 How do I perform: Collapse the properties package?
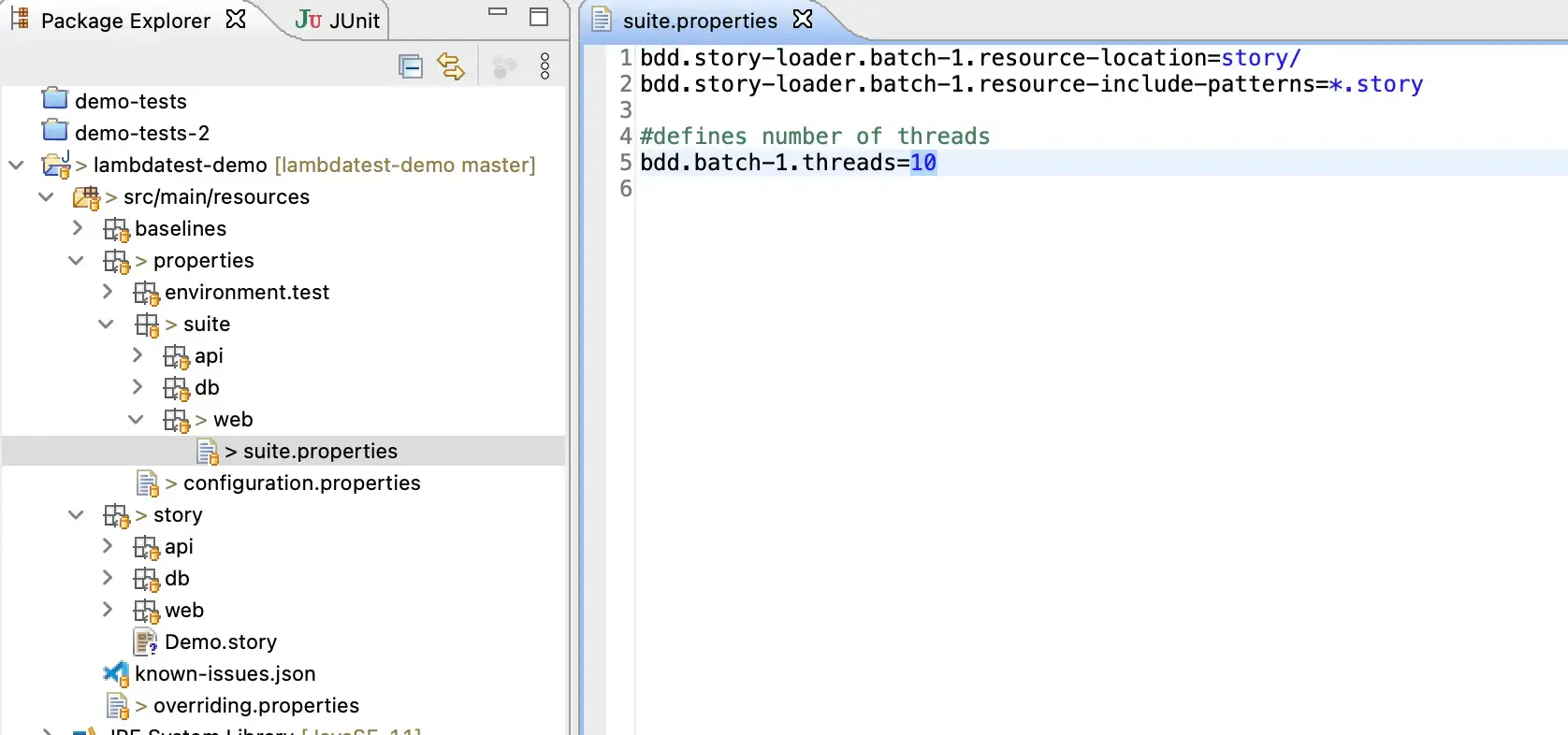[x=76, y=261]
